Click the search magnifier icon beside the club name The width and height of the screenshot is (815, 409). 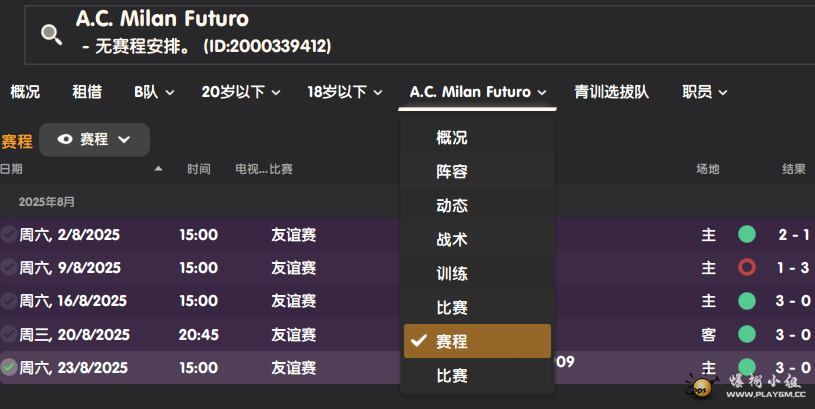tap(51, 35)
